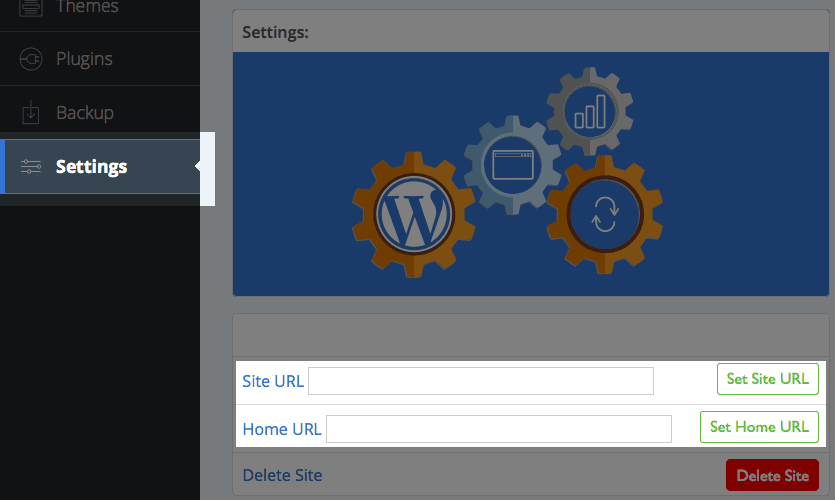Click the Set Site URL button
Image resolution: width=835 pixels, height=500 pixels.
pyautogui.click(x=767, y=379)
